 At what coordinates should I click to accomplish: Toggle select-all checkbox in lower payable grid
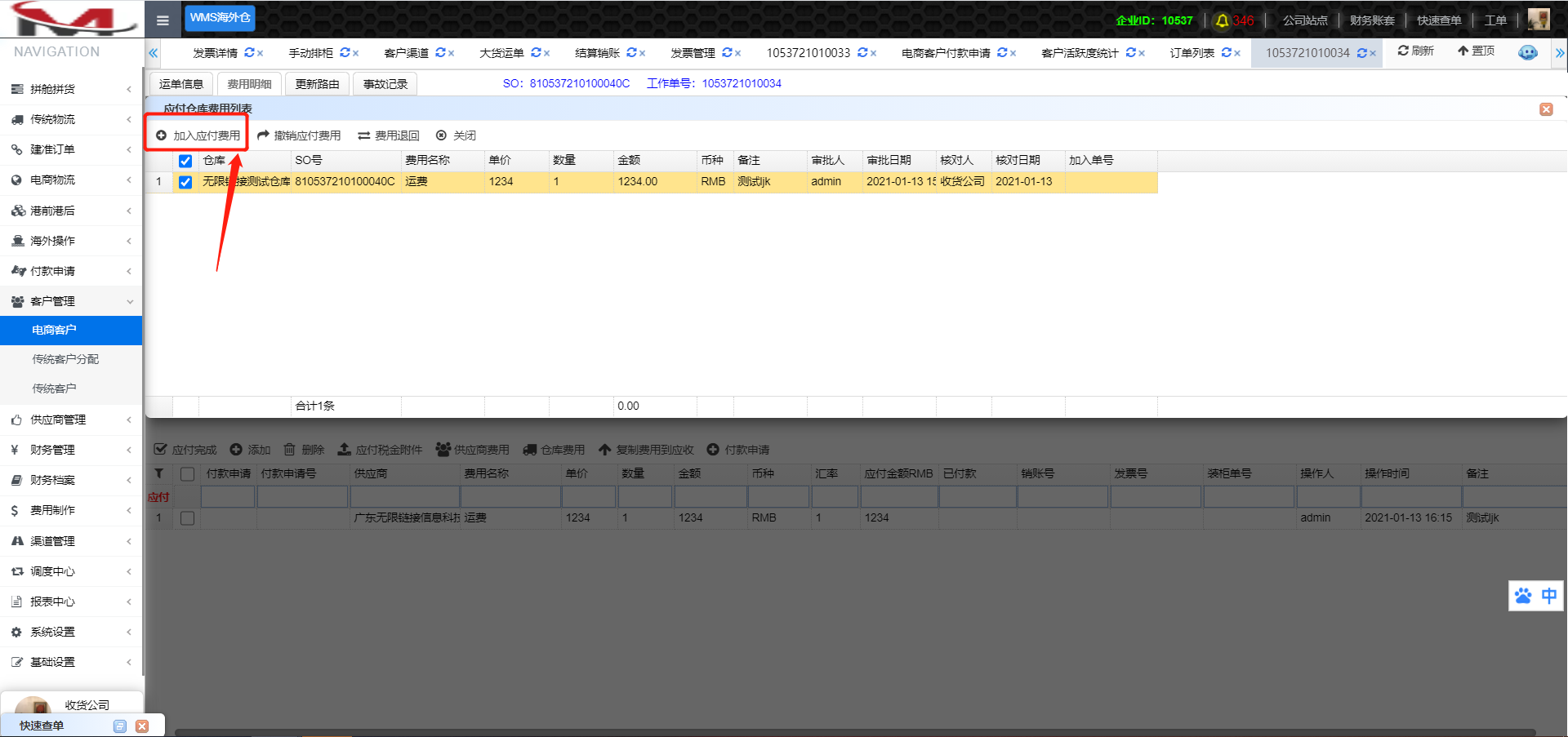click(187, 474)
